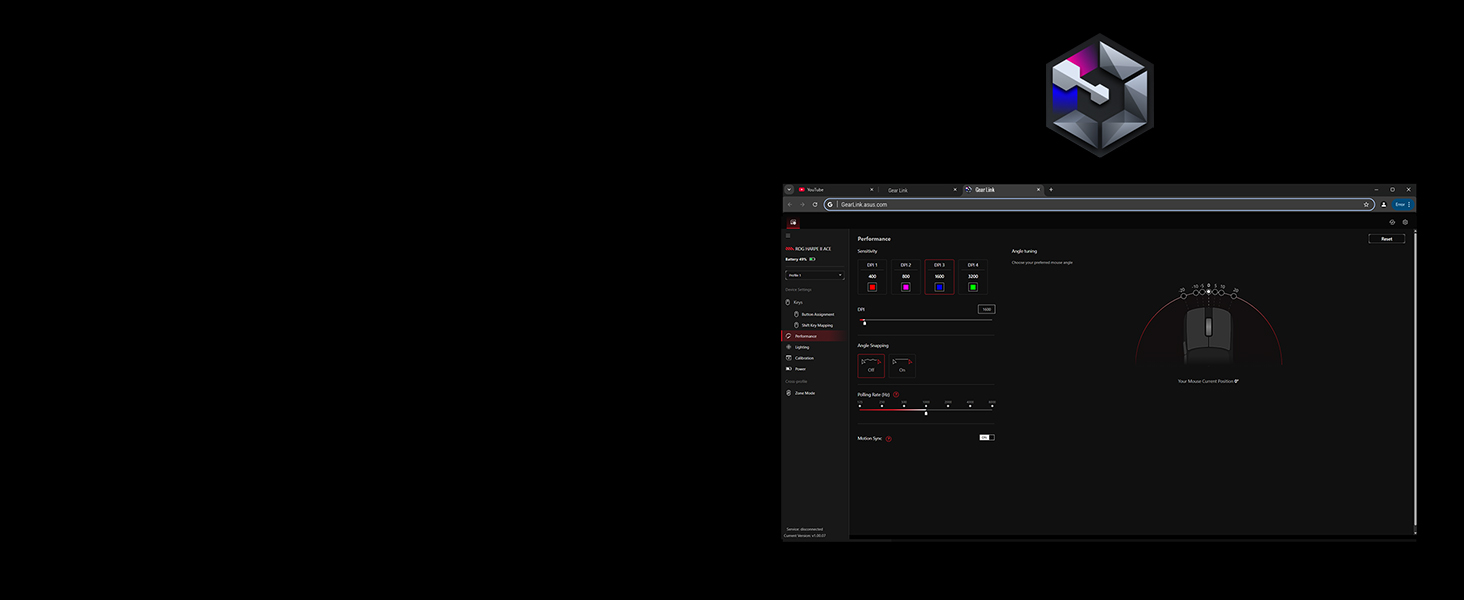Enable Angle Snapping by selecting On
Screen dimensions: 1464x600
(902, 363)
